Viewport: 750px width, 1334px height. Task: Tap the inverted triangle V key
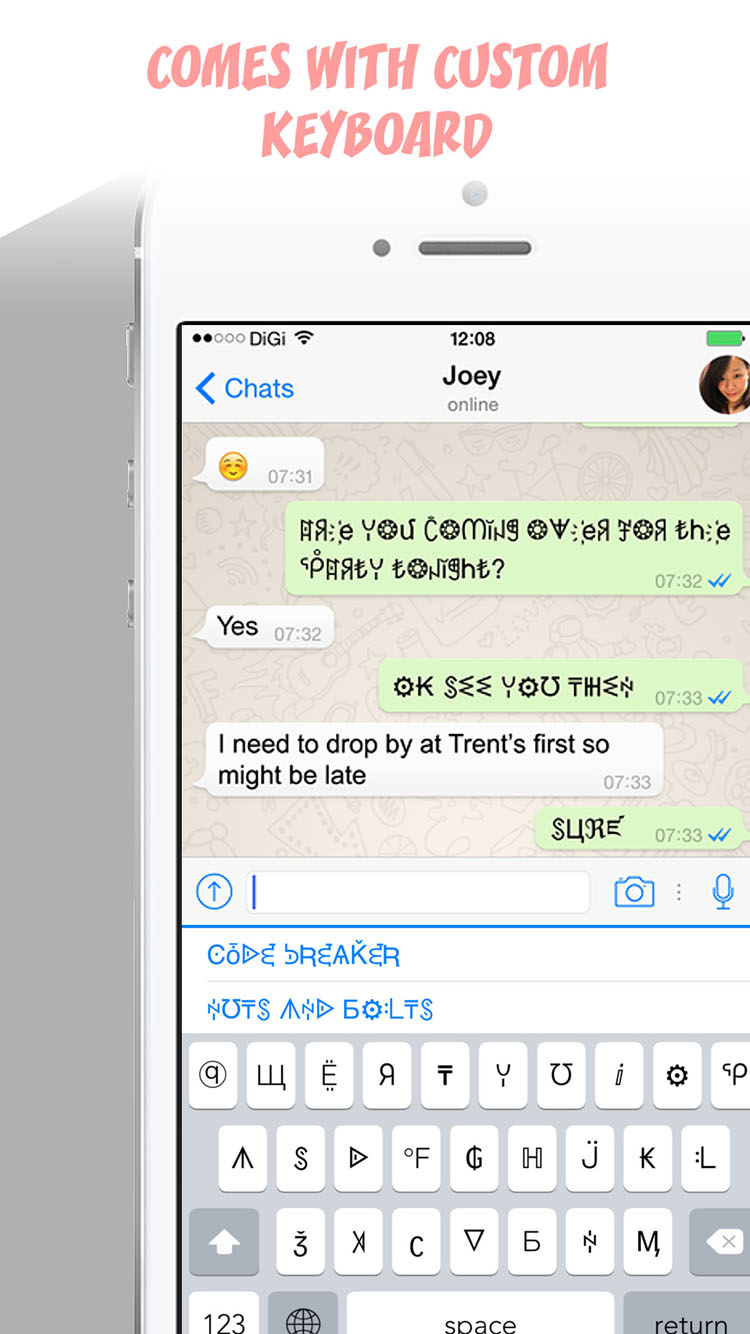[474, 1241]
